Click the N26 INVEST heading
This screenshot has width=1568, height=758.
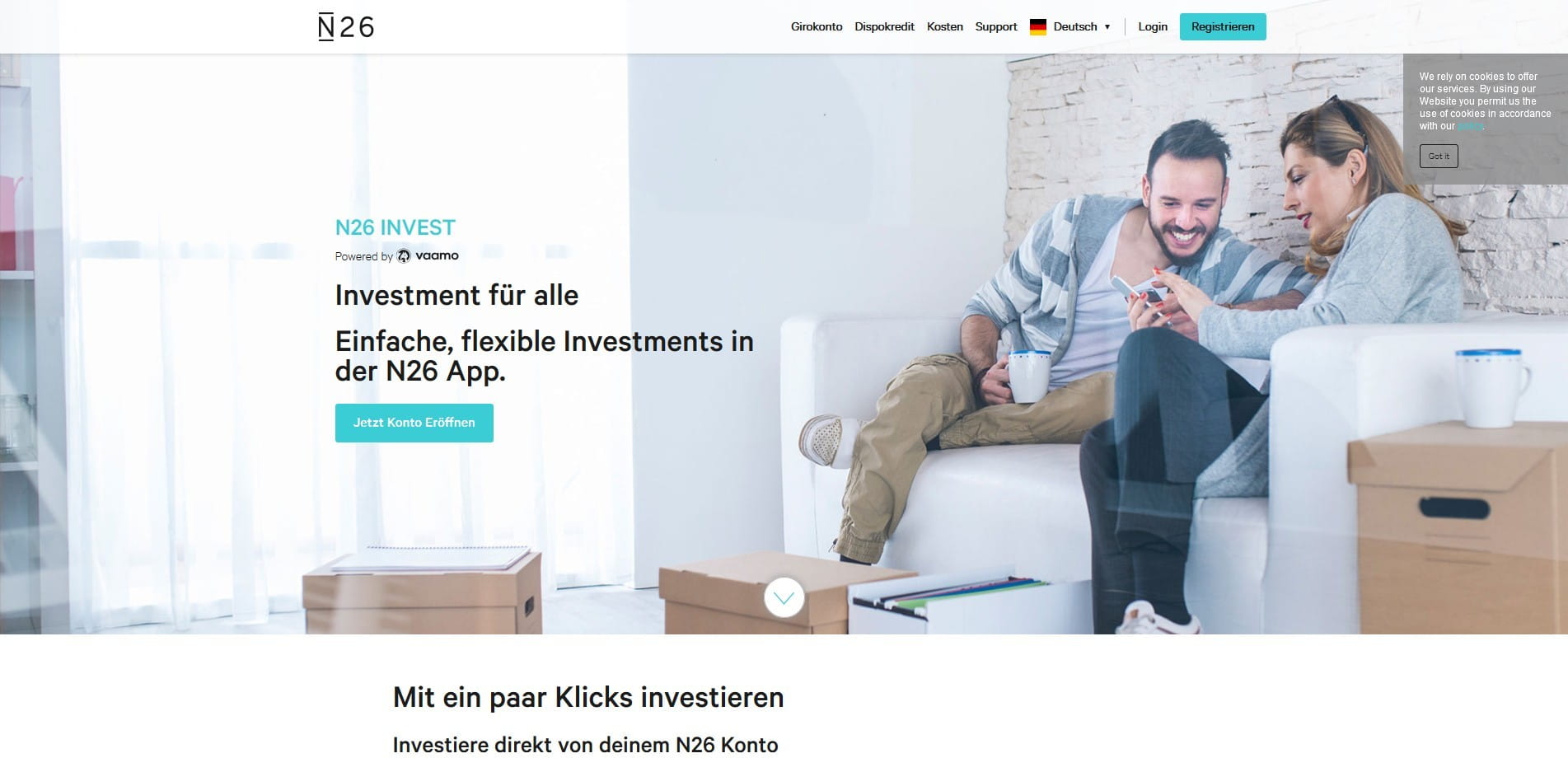(x=396, y=227)
